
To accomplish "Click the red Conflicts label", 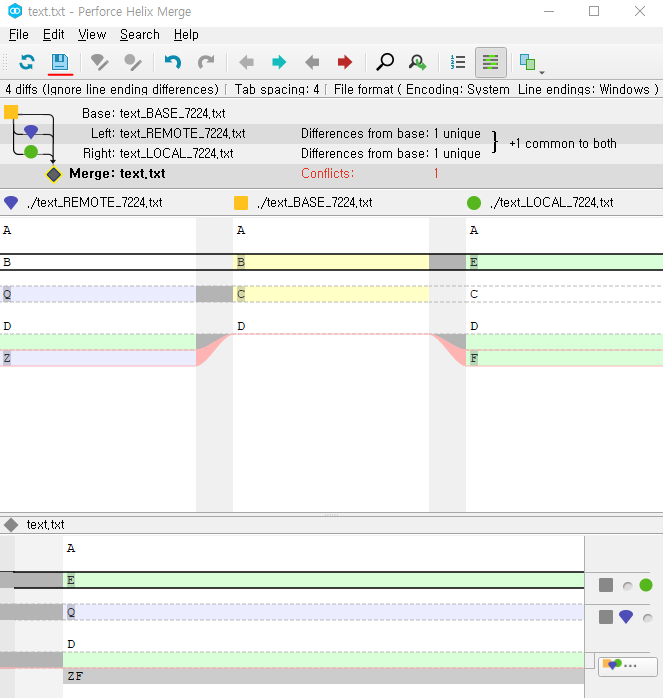I will (328, 173).
